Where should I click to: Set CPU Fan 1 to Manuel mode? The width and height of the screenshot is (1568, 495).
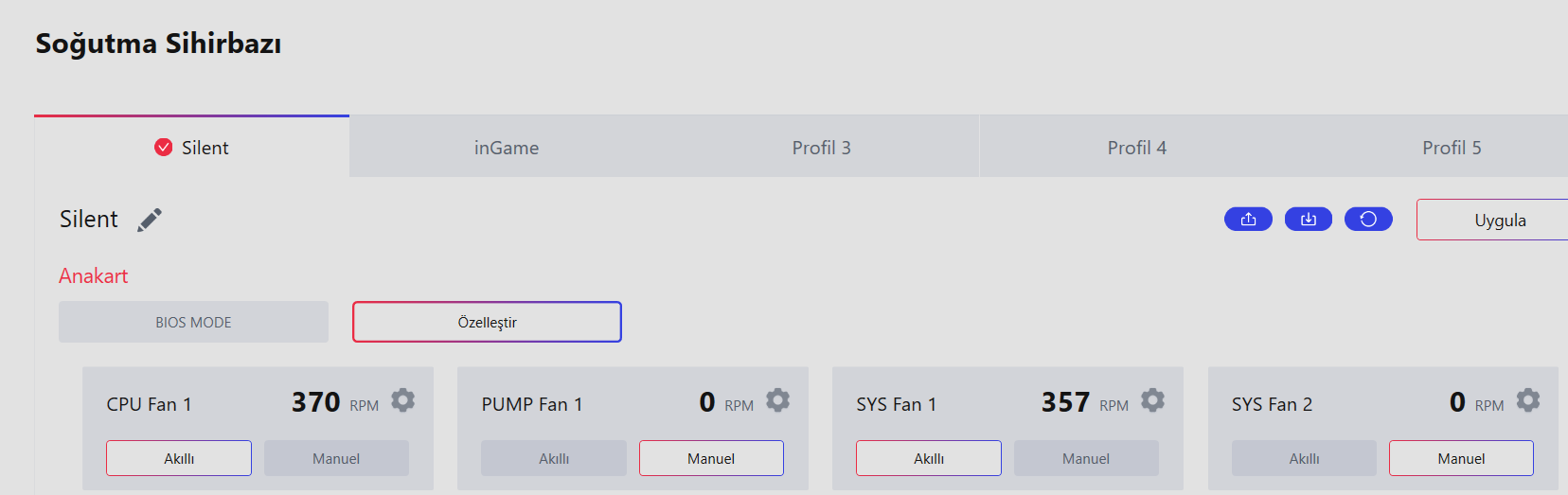tap(336, 458)
